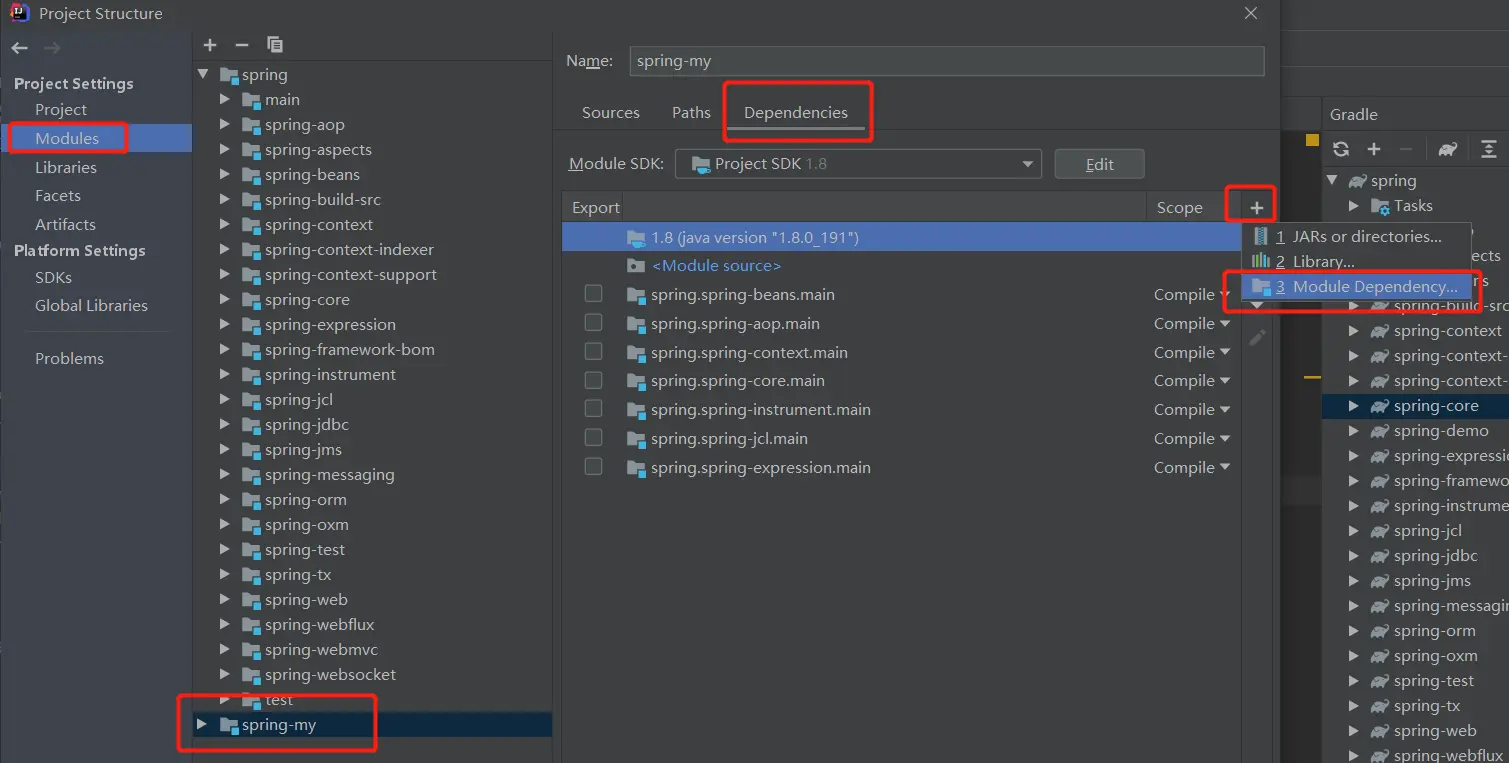The height and width of the screenshot is (763, 1509).
Task: Tick the Export checkbox for spring.spring-context.main
Action: 594,352
